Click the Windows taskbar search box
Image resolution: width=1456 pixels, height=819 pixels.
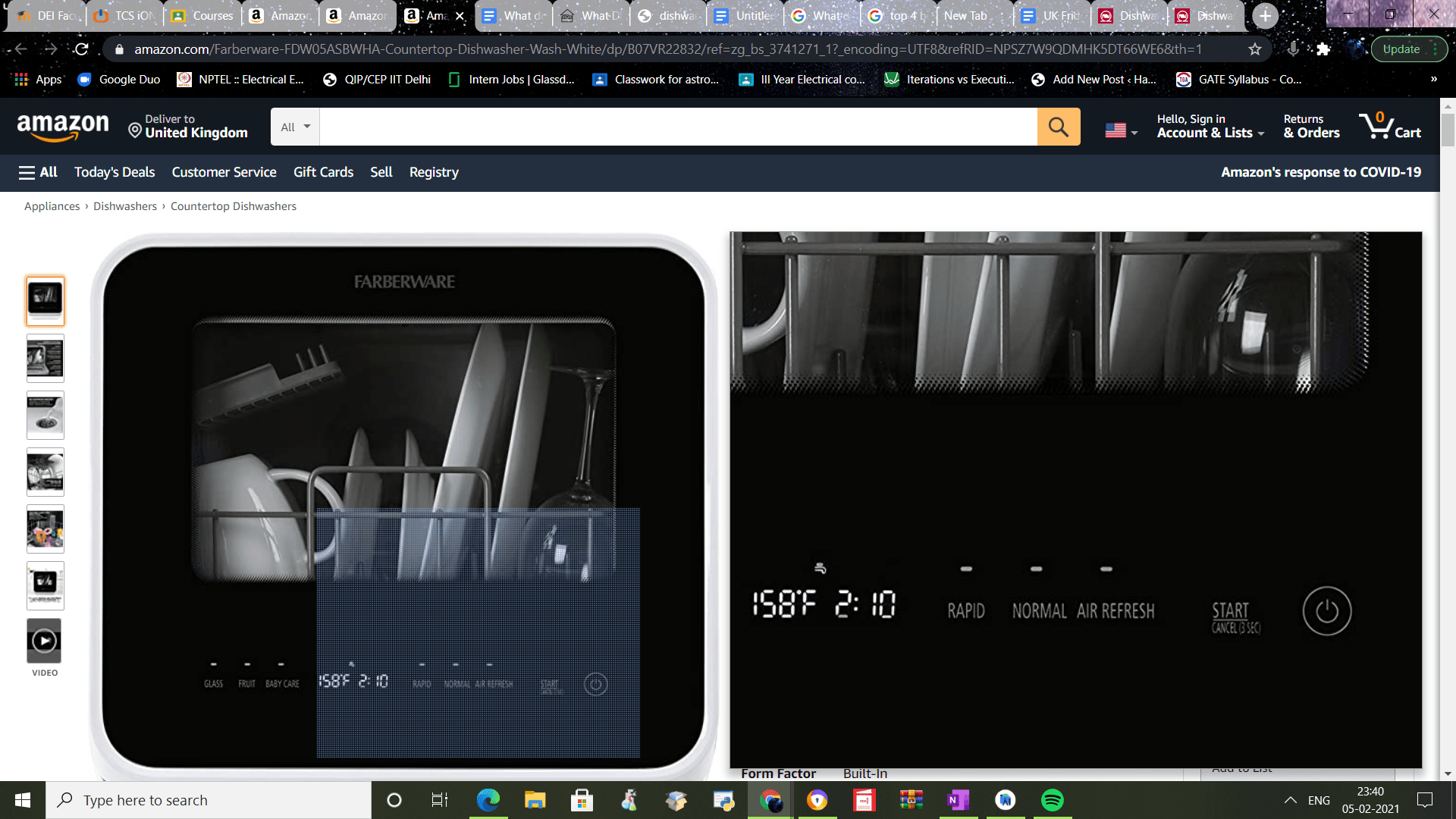click(209, 800)
